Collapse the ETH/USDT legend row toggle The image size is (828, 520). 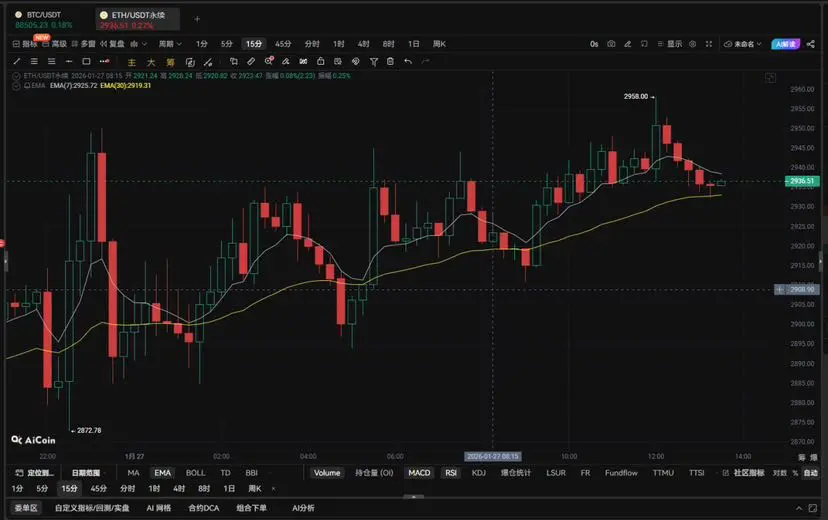pyautogui.click(x=16, y=76)
